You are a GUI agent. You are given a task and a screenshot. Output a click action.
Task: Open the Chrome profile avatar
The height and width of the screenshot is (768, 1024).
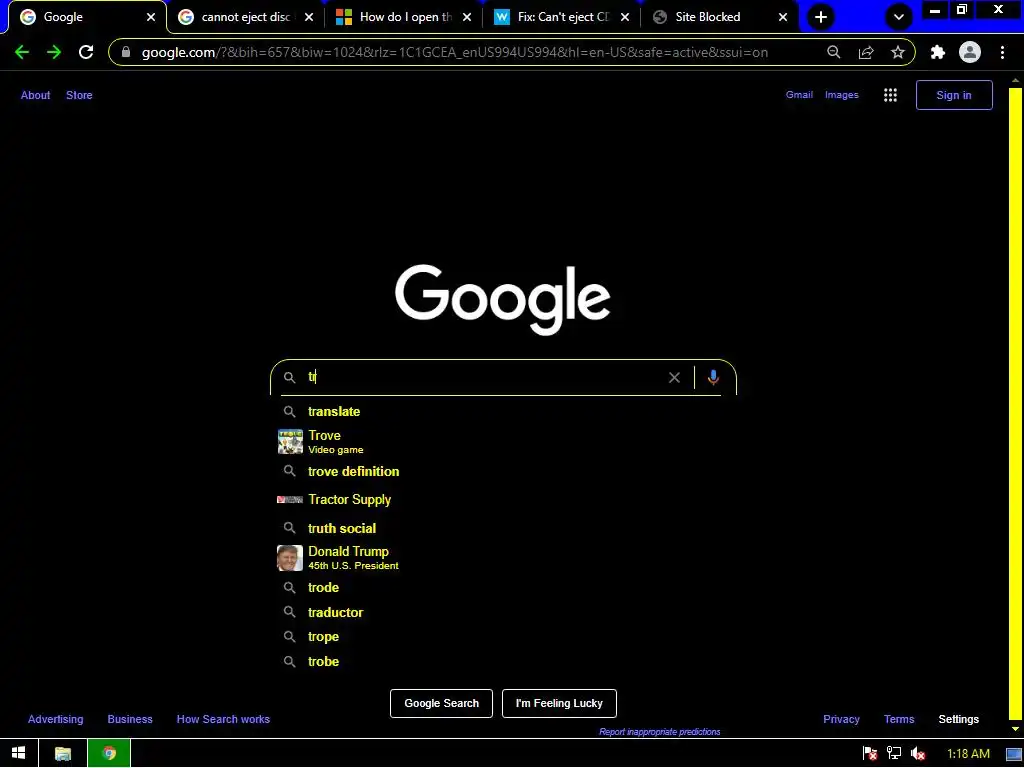pyautogui.click(x=970, y=52)
